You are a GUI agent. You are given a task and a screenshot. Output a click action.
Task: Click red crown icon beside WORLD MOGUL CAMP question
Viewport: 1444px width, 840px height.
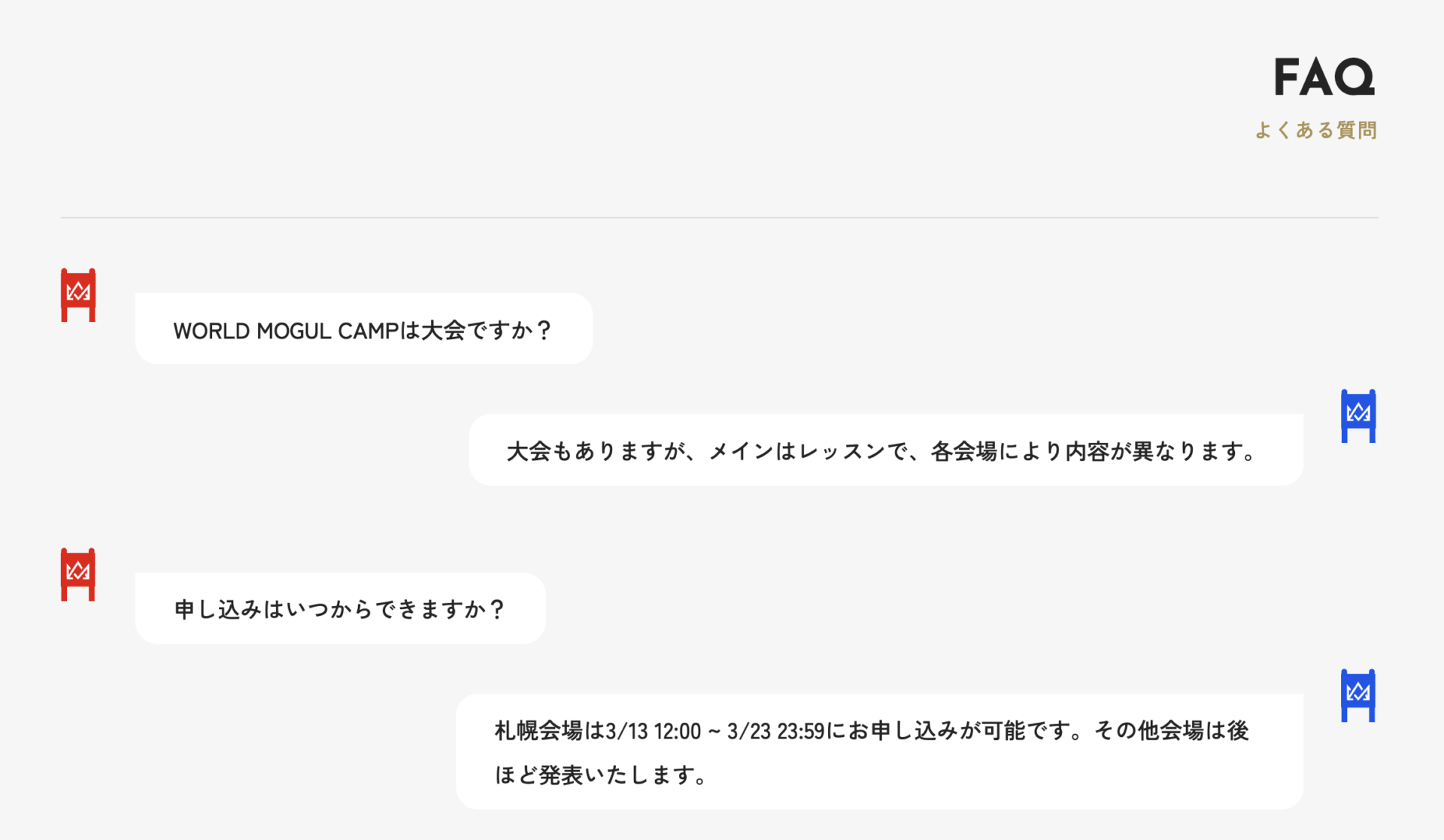(78, 295)
